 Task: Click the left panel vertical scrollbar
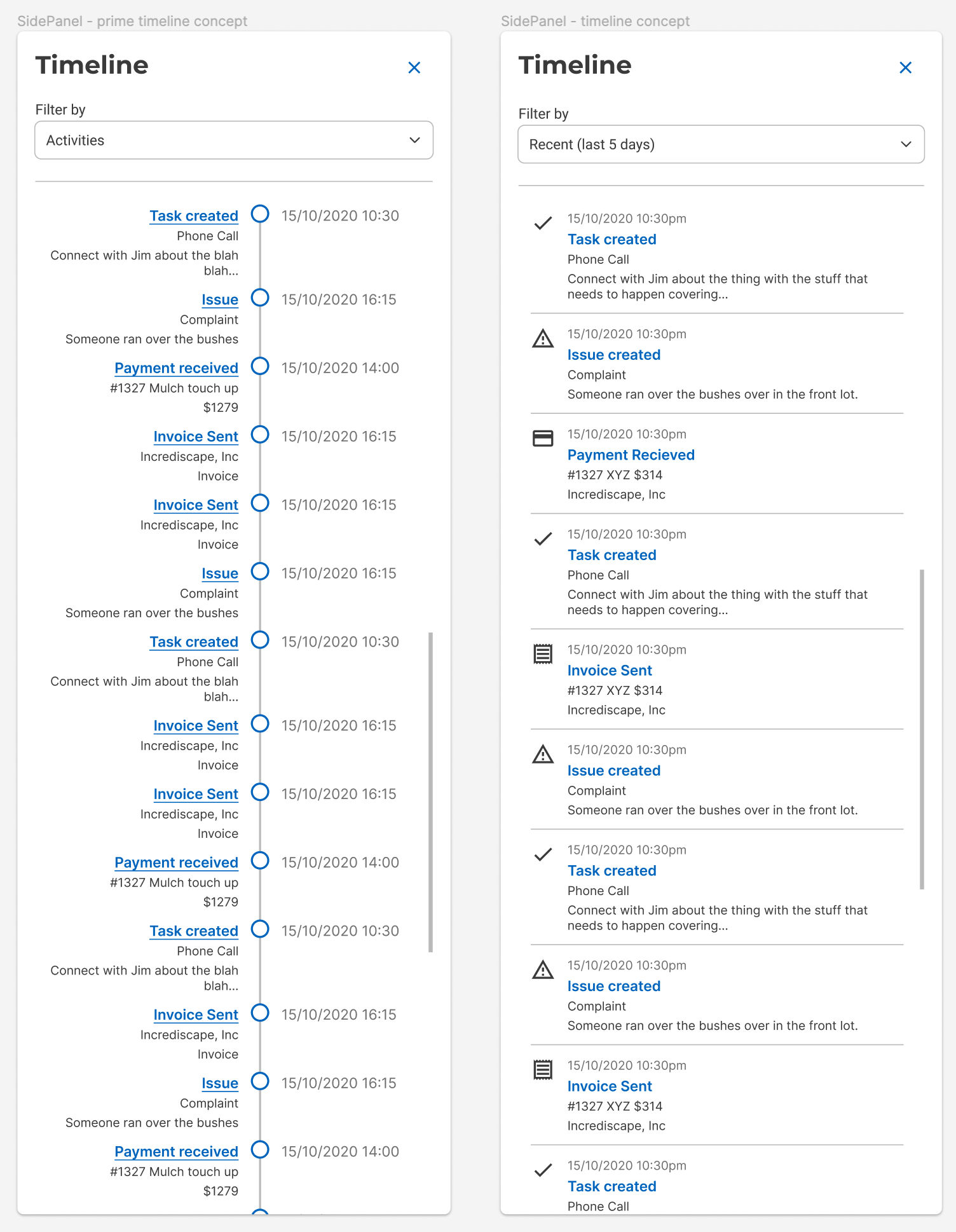(x=431, y=792)
